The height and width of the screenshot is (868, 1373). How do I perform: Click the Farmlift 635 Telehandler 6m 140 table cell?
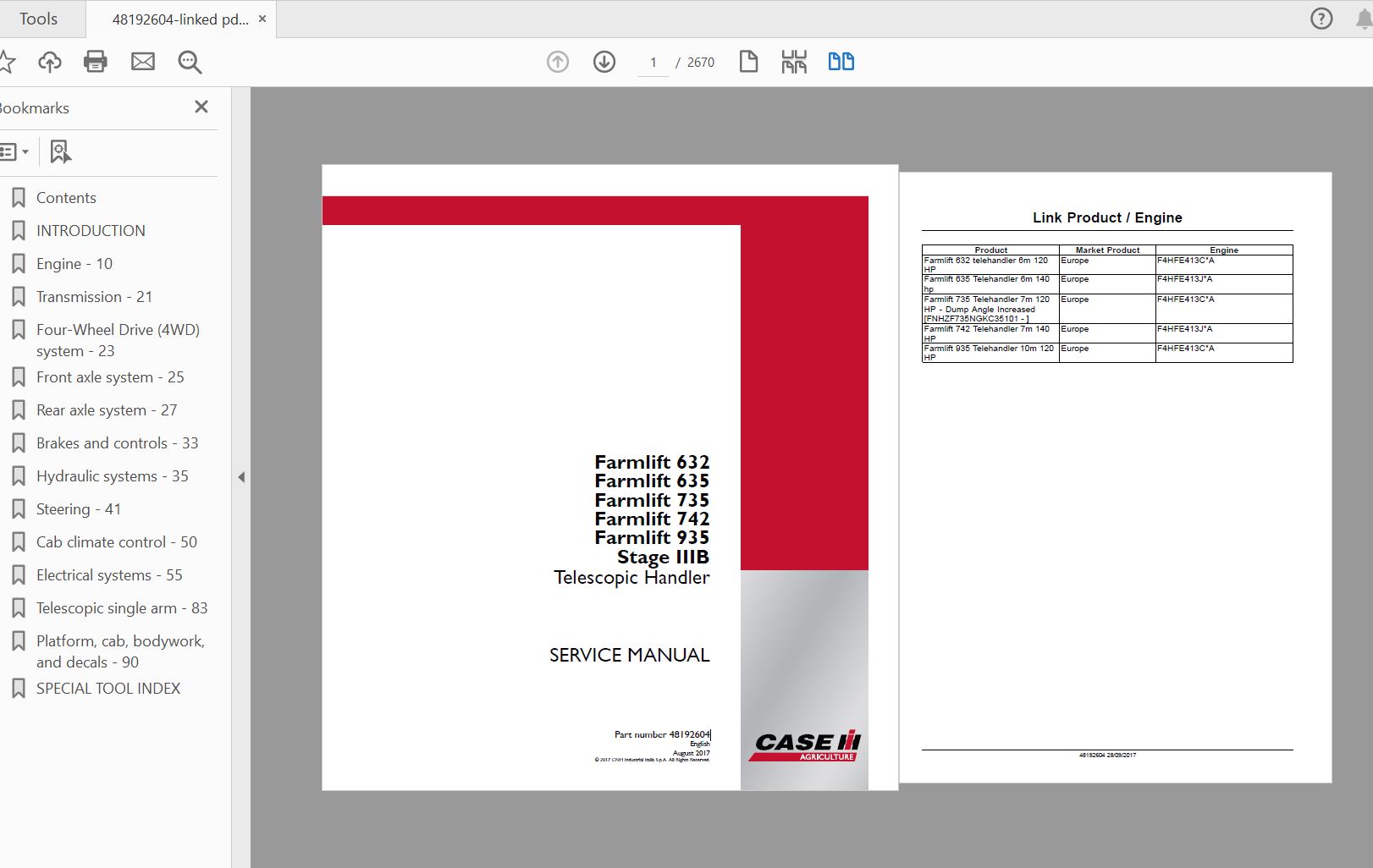click(x=990, y=284)
